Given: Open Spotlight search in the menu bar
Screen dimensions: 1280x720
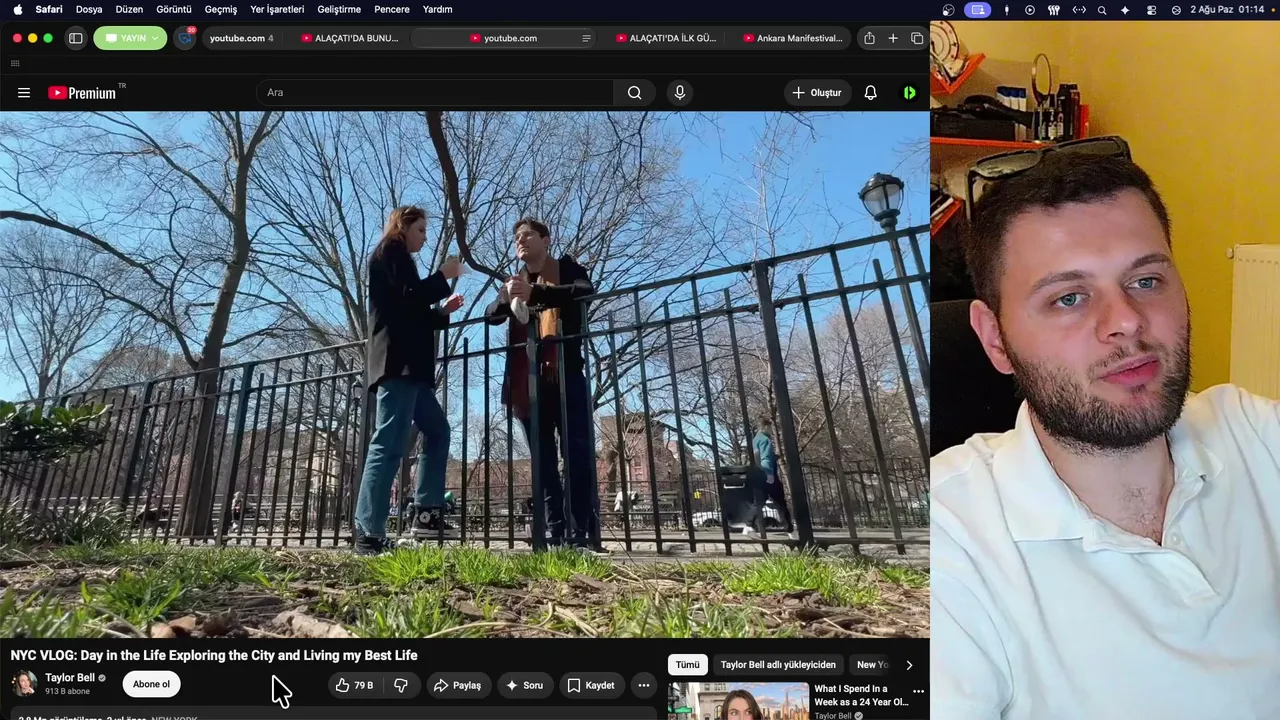Looking at the screenshot, I should pyautogui.click(x=1102, y=10).
